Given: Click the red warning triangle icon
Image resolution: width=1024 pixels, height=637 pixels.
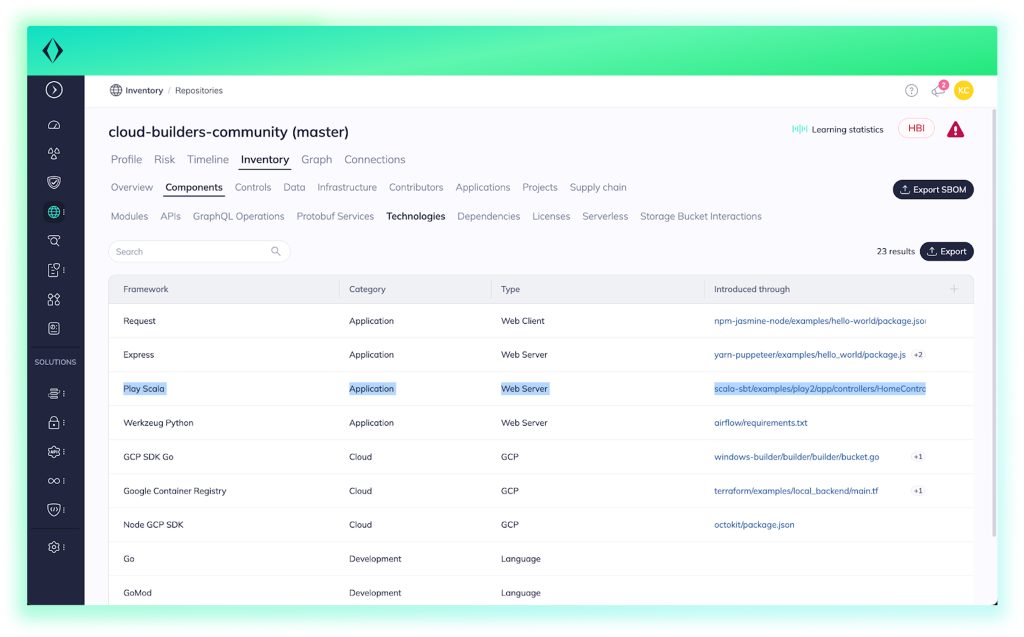Looking at the screenshot, I should pyautogui.click(x=955, y=129).
